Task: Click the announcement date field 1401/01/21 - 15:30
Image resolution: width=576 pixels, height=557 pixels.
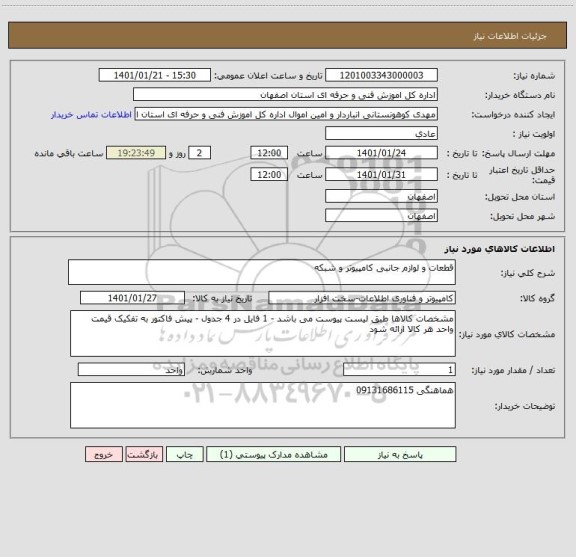Action: [x=155, y=75]
